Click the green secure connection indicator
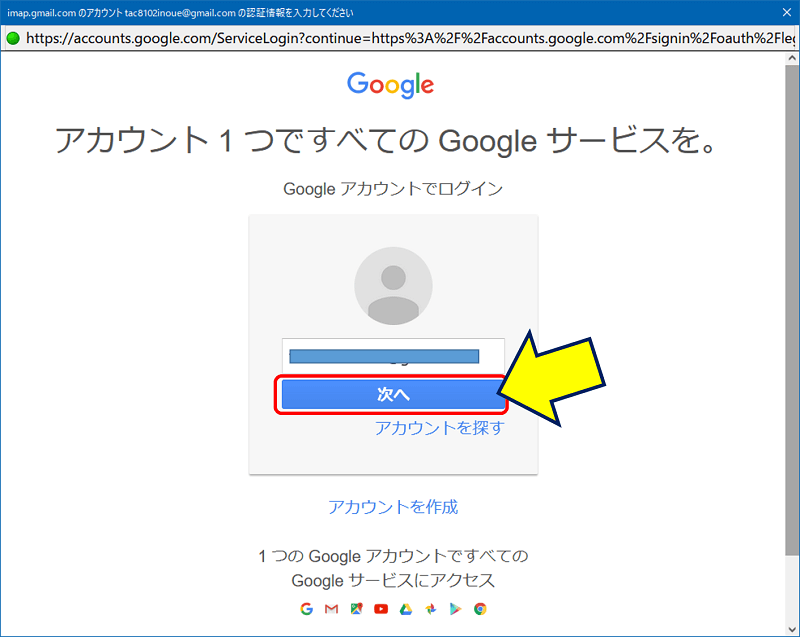This screenshot has width=800, height=637. point(13,38)
